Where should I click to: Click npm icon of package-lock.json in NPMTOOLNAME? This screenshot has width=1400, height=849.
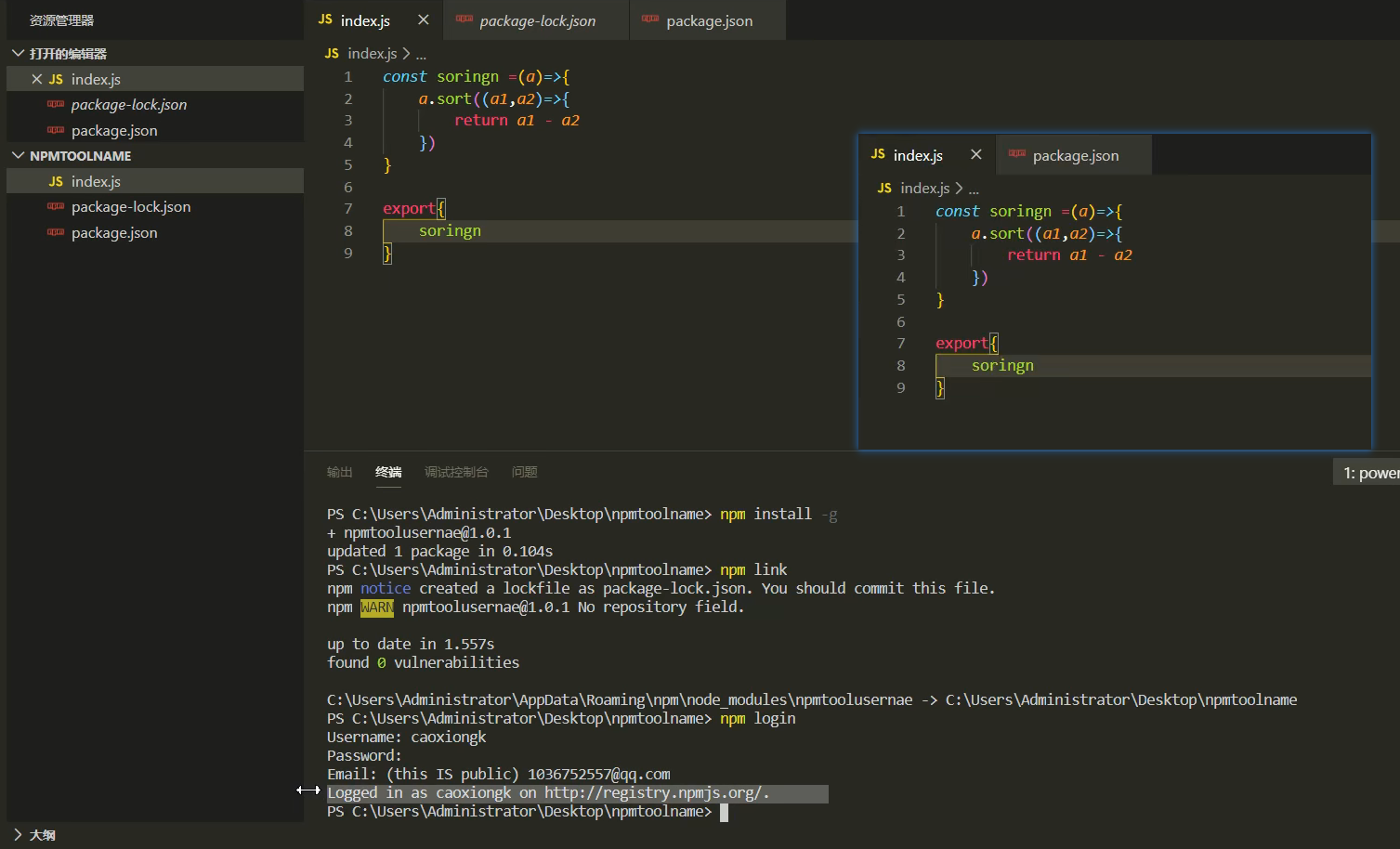pos(56,206)
